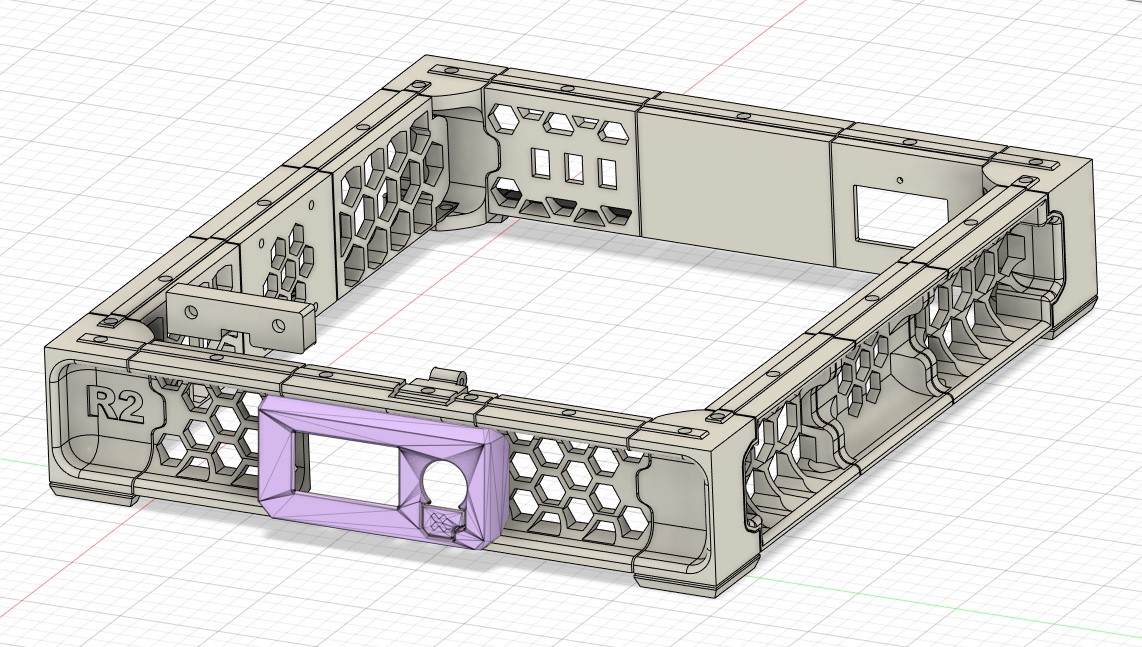Click the embossed R2 label
The image size is (1142, 647).
point(112,402)
